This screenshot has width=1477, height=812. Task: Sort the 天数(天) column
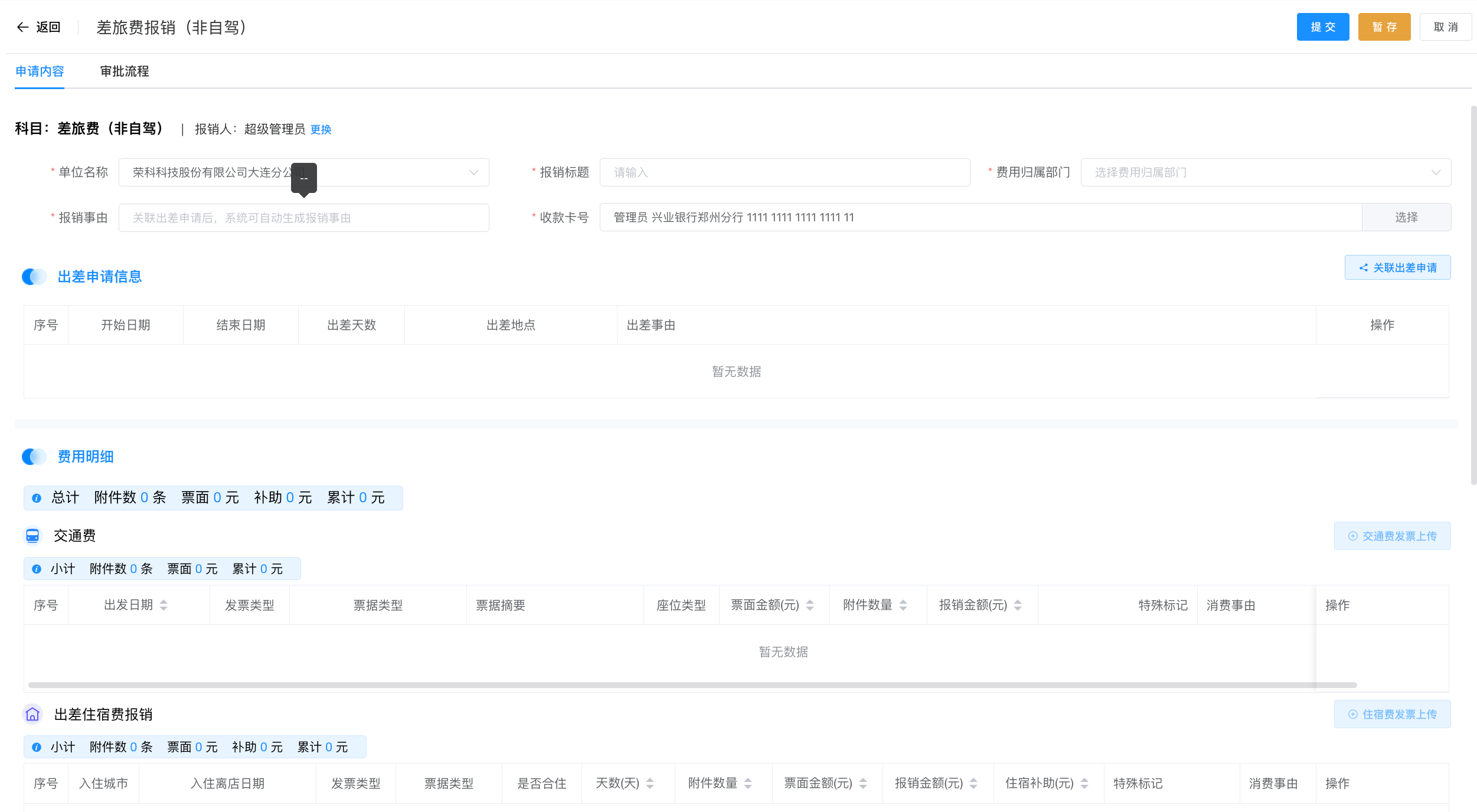click(x=650, y=783)
